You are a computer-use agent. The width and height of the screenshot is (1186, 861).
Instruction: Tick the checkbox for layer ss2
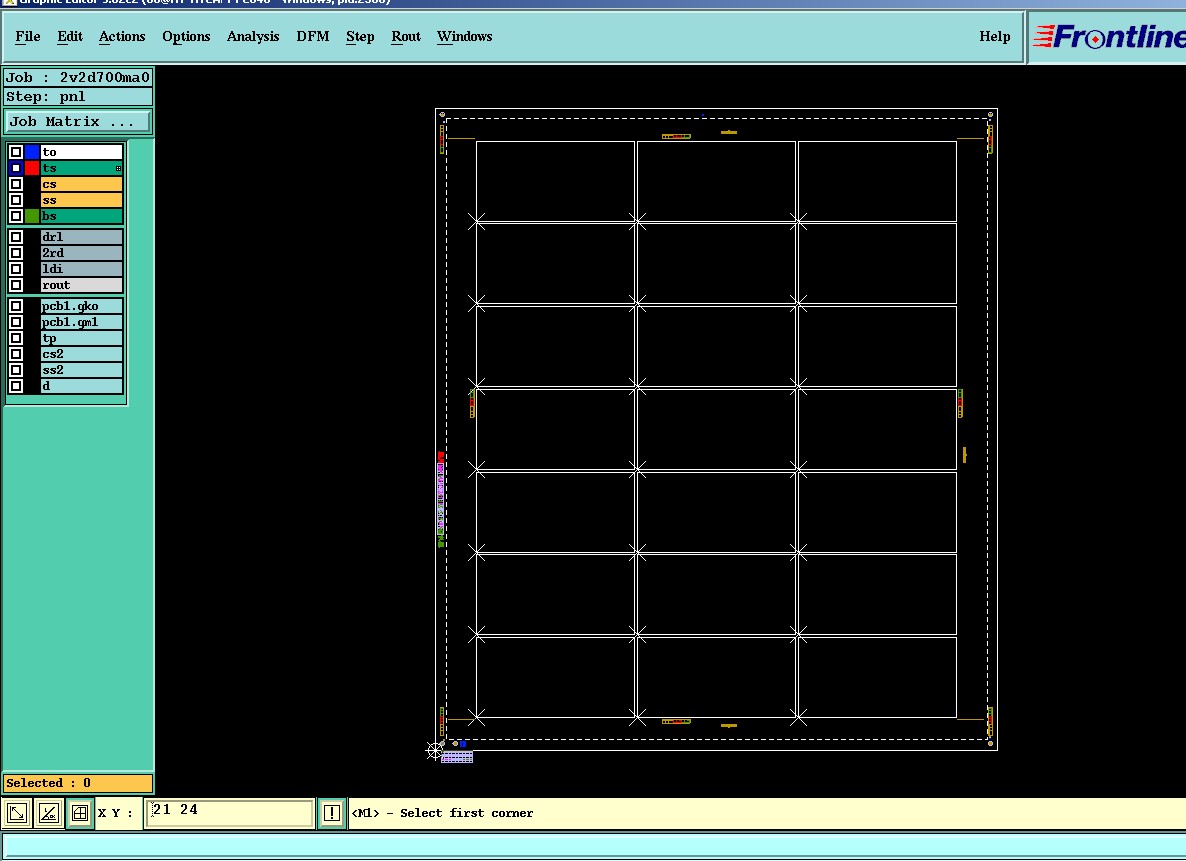(16, 370)
